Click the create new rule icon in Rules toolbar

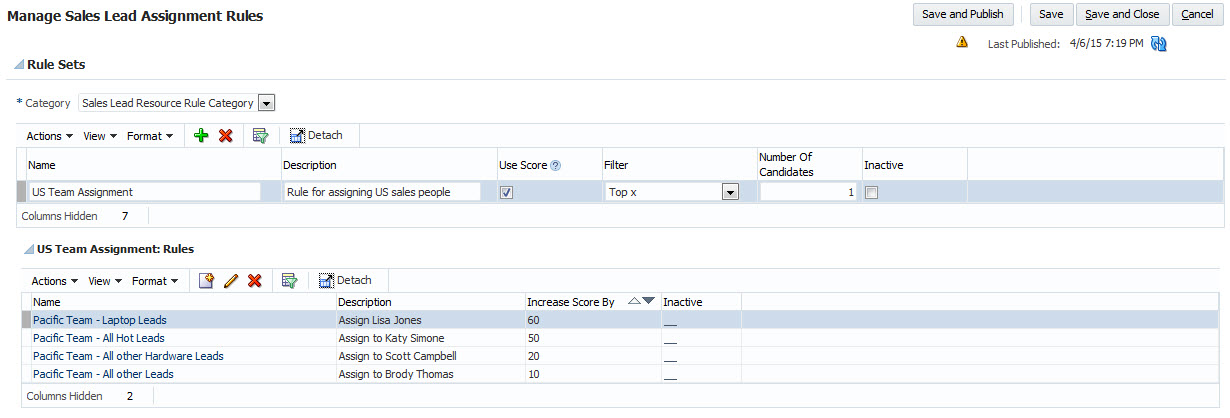(206, 281)
